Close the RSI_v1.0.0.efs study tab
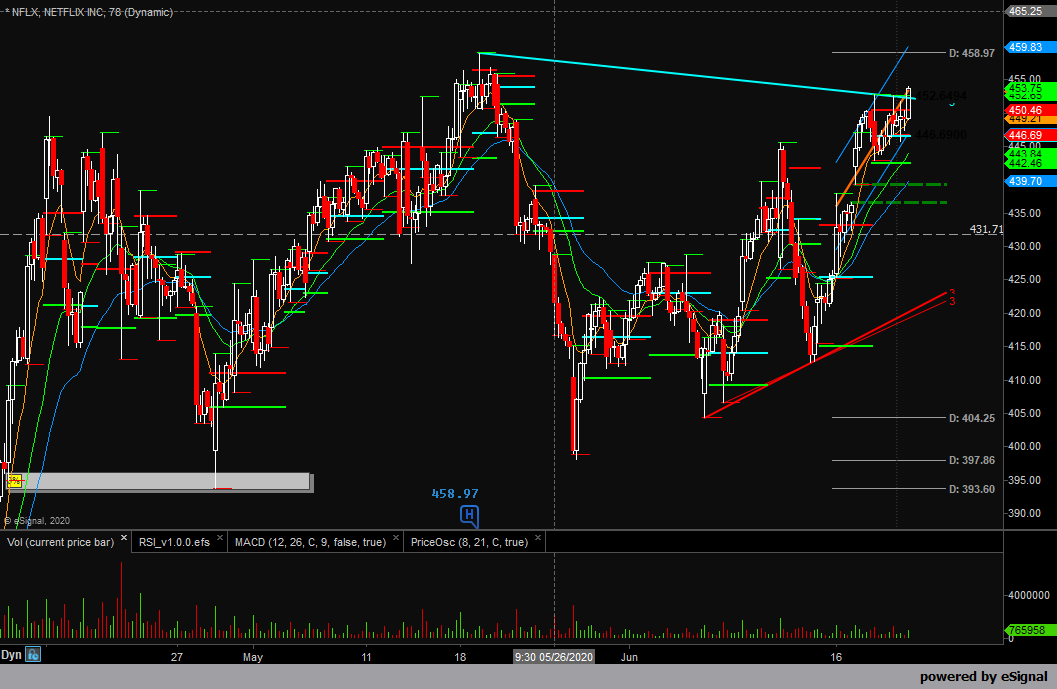This screenshot has height=689, width=1057. tap(220, 538)
